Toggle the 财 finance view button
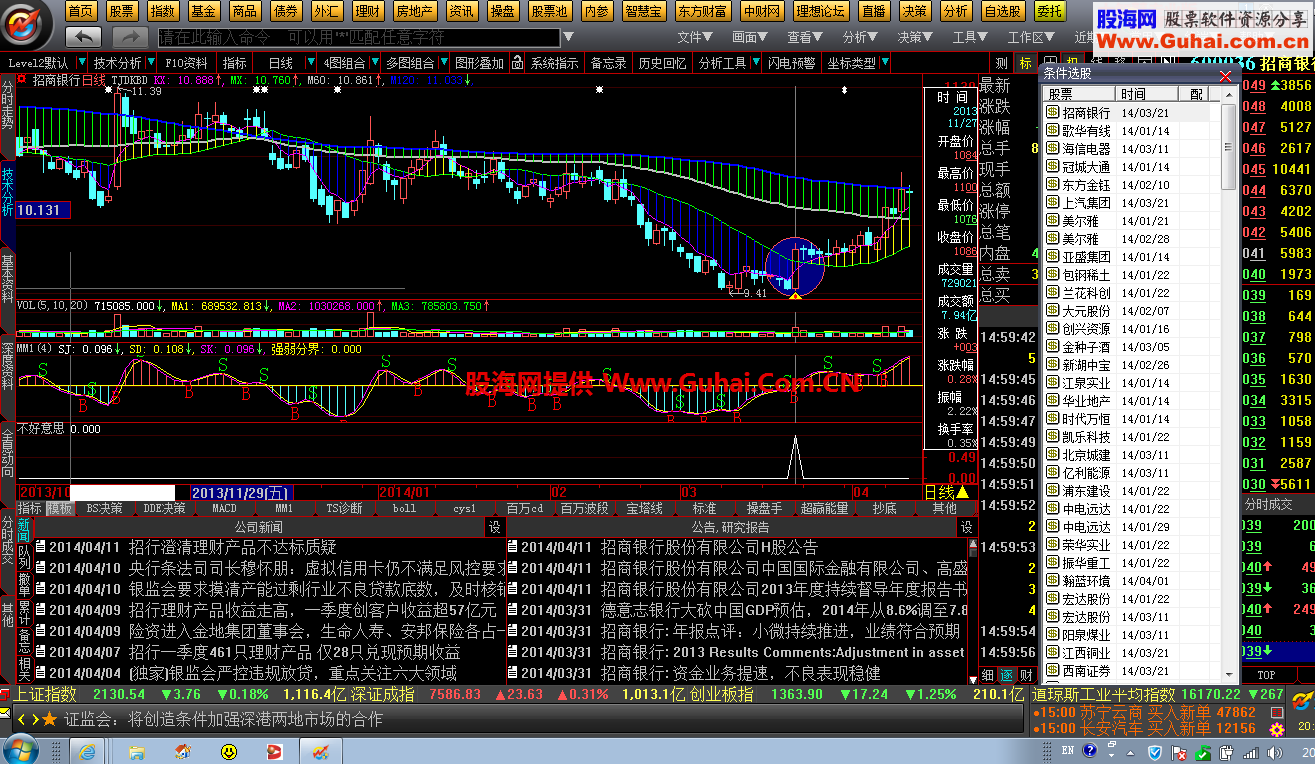Image resolution: width=1315 pixels, height=764 pixels. 1027,675
